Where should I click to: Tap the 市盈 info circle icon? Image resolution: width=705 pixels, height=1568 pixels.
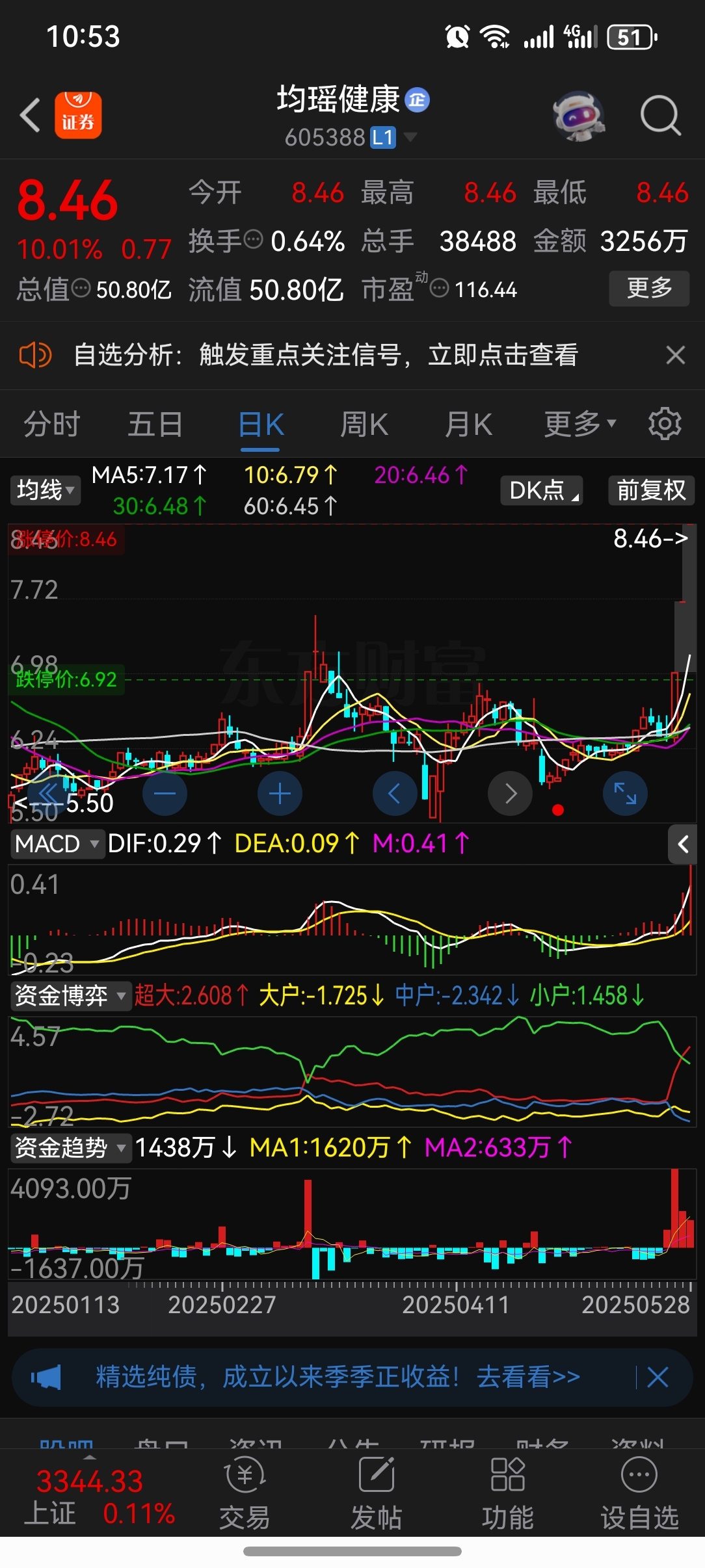click(440, 288)
